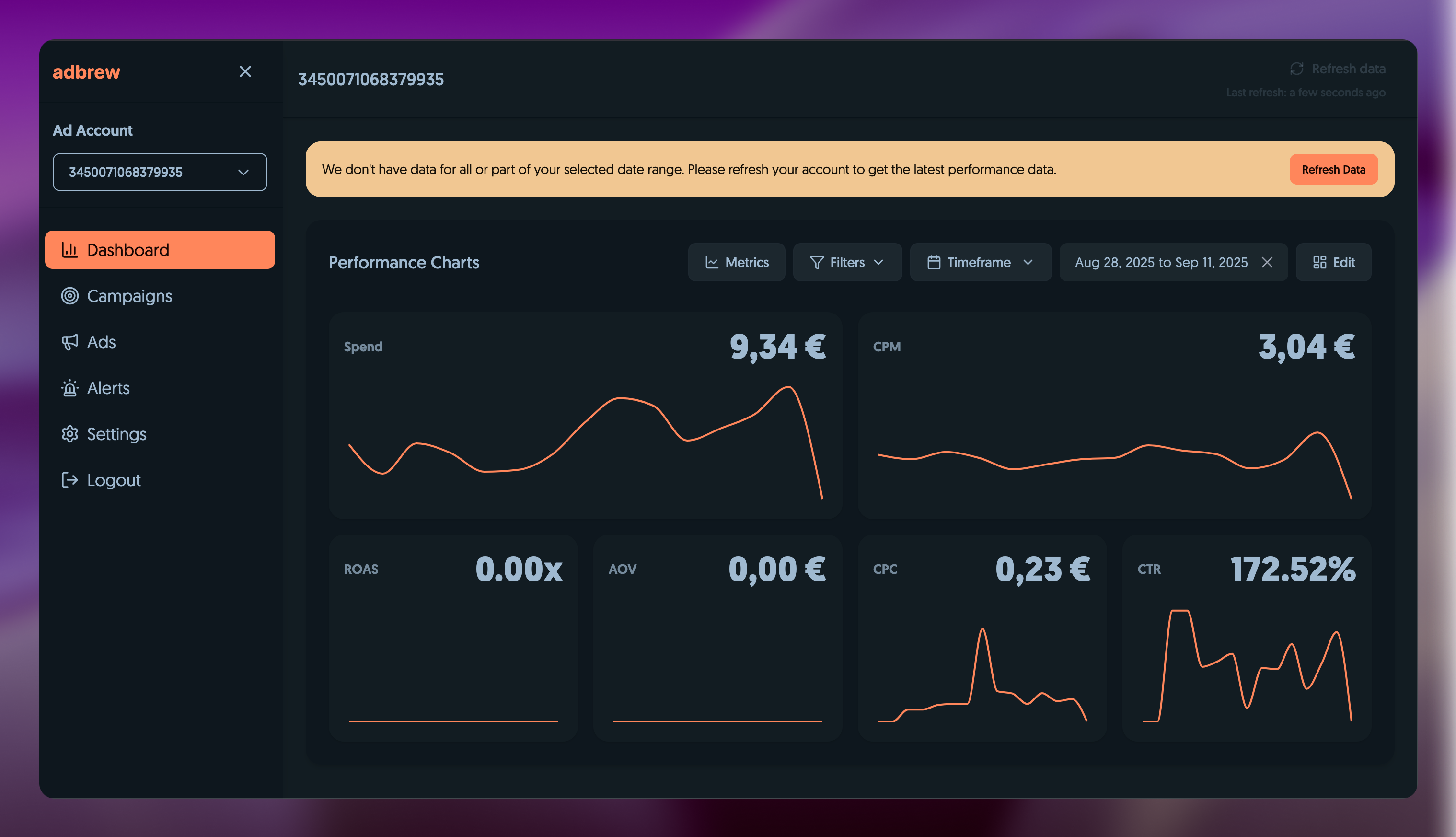Viewport: 1456px width, 837px height.
Task: Click the Timeframe calendar icon
Action: (x=934, y=262)
